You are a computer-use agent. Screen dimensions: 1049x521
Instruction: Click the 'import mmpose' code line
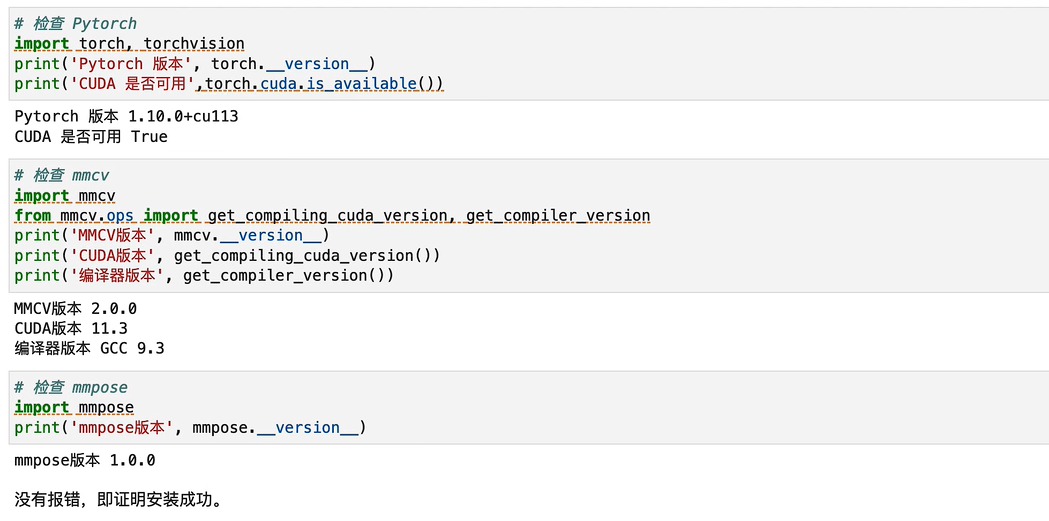[x=74, y=408]
